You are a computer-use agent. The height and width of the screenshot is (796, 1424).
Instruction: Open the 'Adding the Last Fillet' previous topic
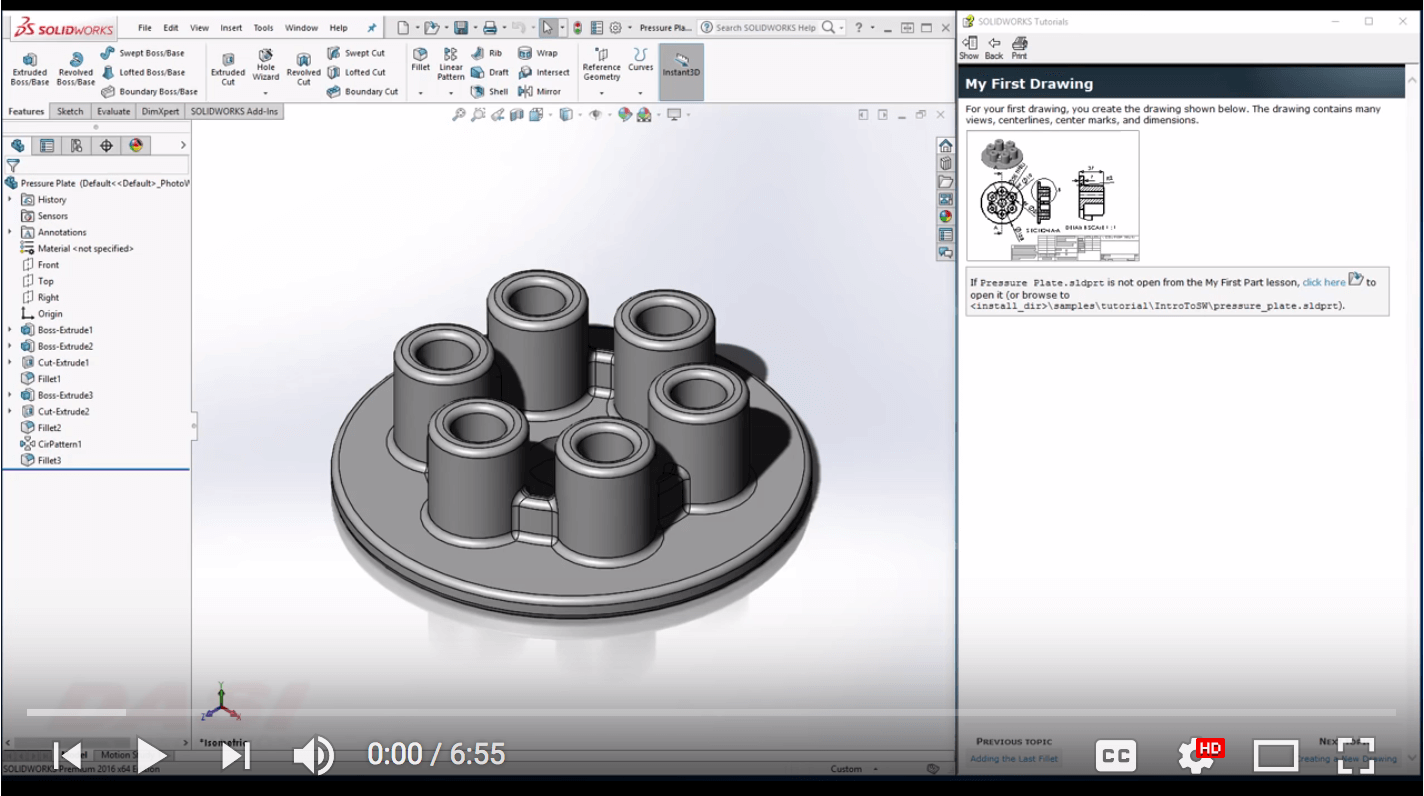pyautogui.click(x=1016, y=758)
